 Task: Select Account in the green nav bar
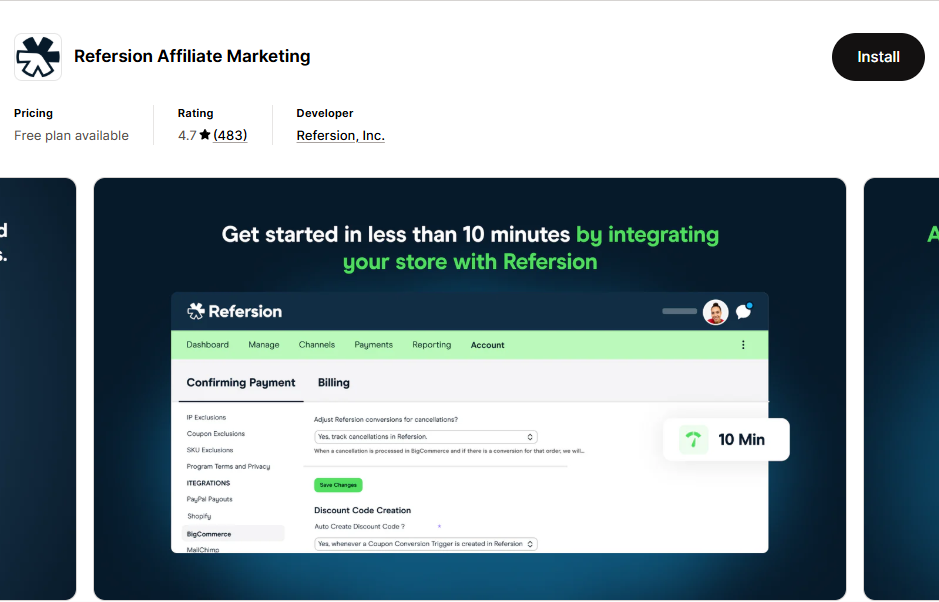click(x=487, y=345)
